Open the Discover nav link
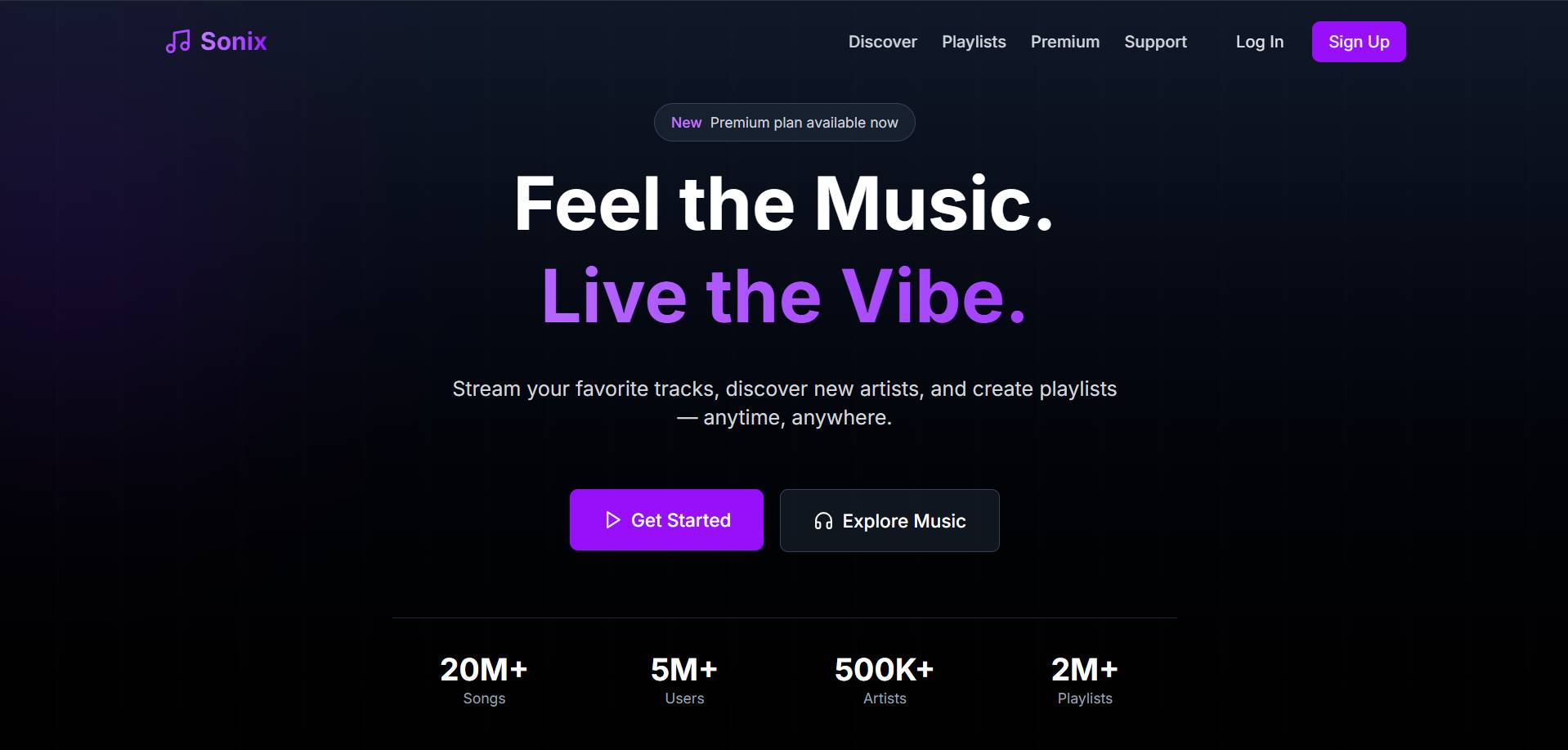 pos(882,42)
